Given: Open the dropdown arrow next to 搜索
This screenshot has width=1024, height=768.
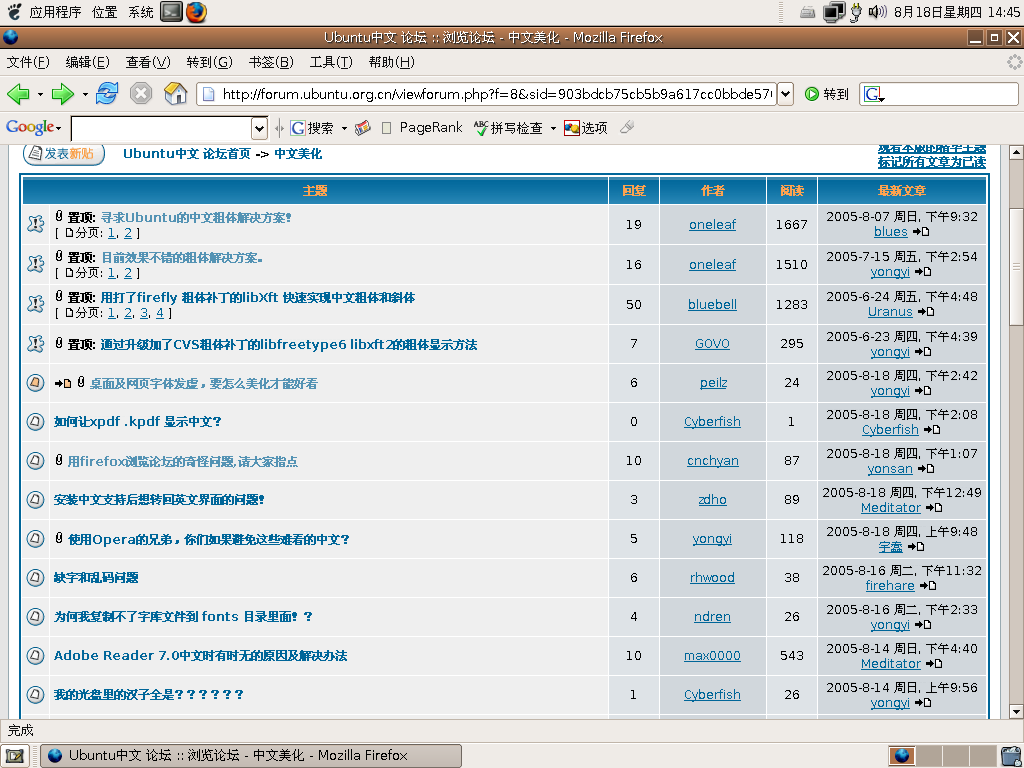Looking at the screenshot, I should pyautogui.click(x=344, y=128).
